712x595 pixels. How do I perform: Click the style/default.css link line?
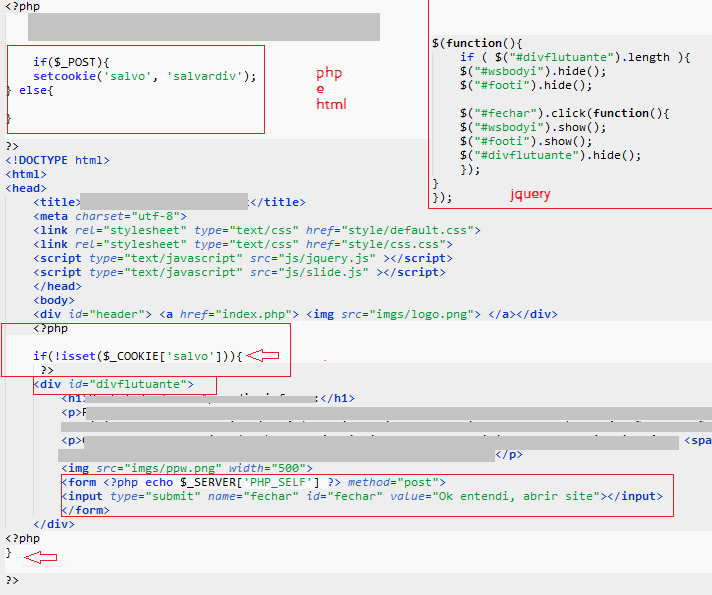pos(257,230)
